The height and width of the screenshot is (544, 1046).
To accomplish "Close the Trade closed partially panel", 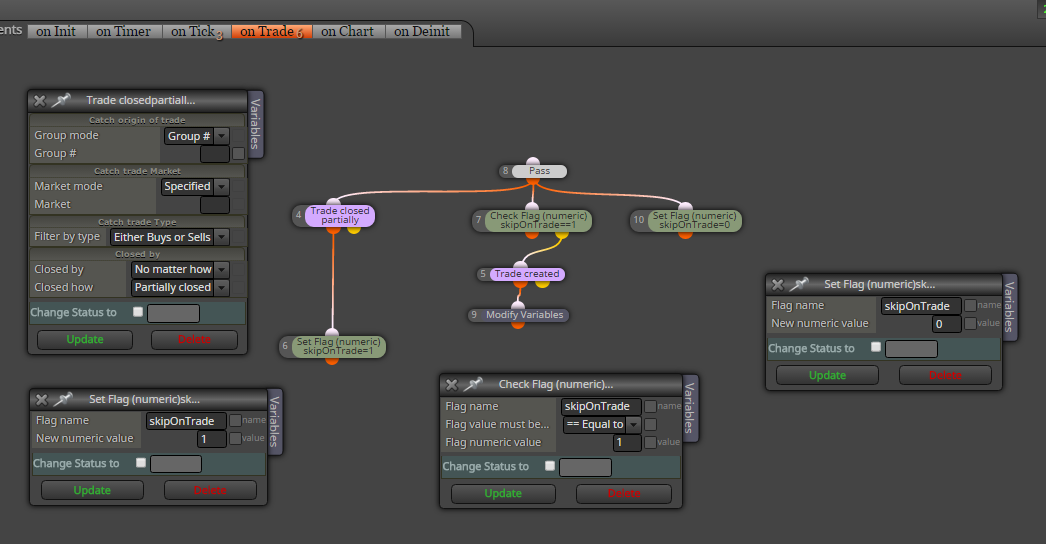I will pyautogui.click(x=40, y=101).
